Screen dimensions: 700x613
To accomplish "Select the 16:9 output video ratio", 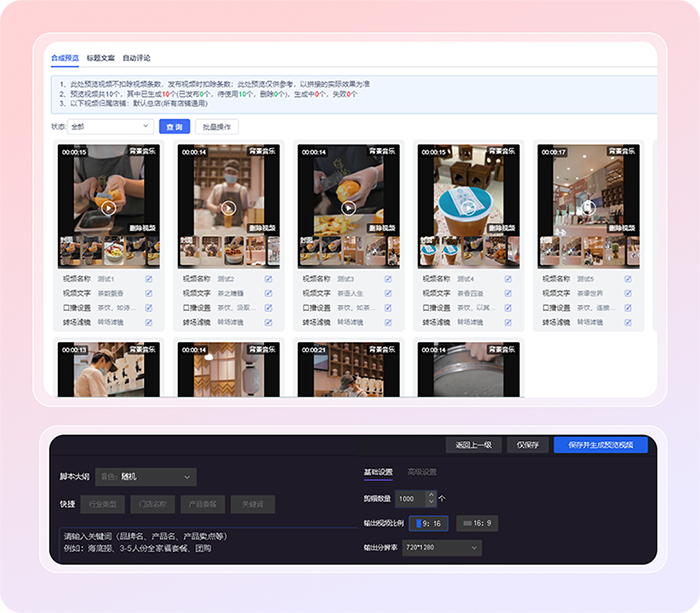I will pos(477,523).
